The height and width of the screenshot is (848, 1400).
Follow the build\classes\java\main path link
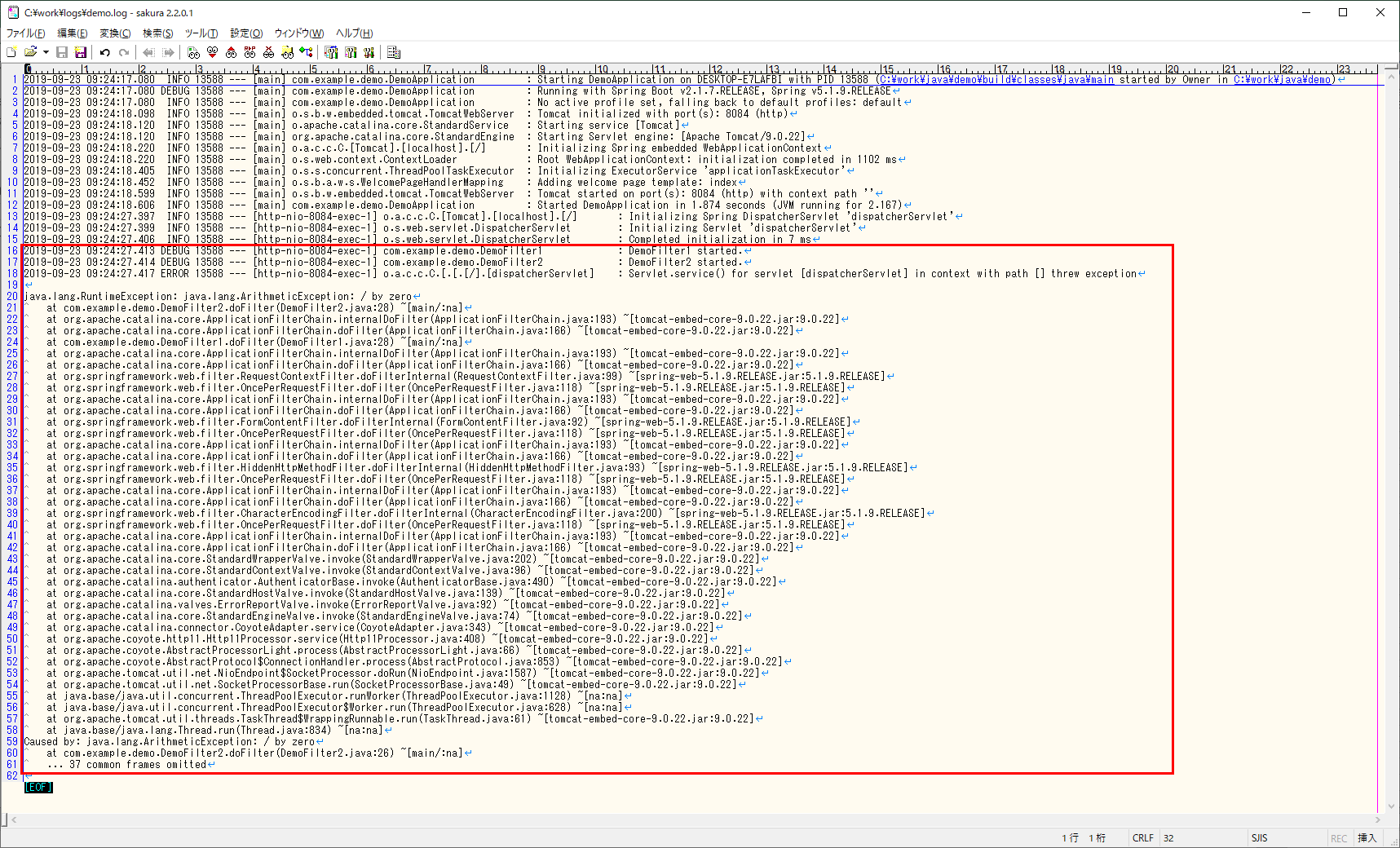(x=995, y=80)
